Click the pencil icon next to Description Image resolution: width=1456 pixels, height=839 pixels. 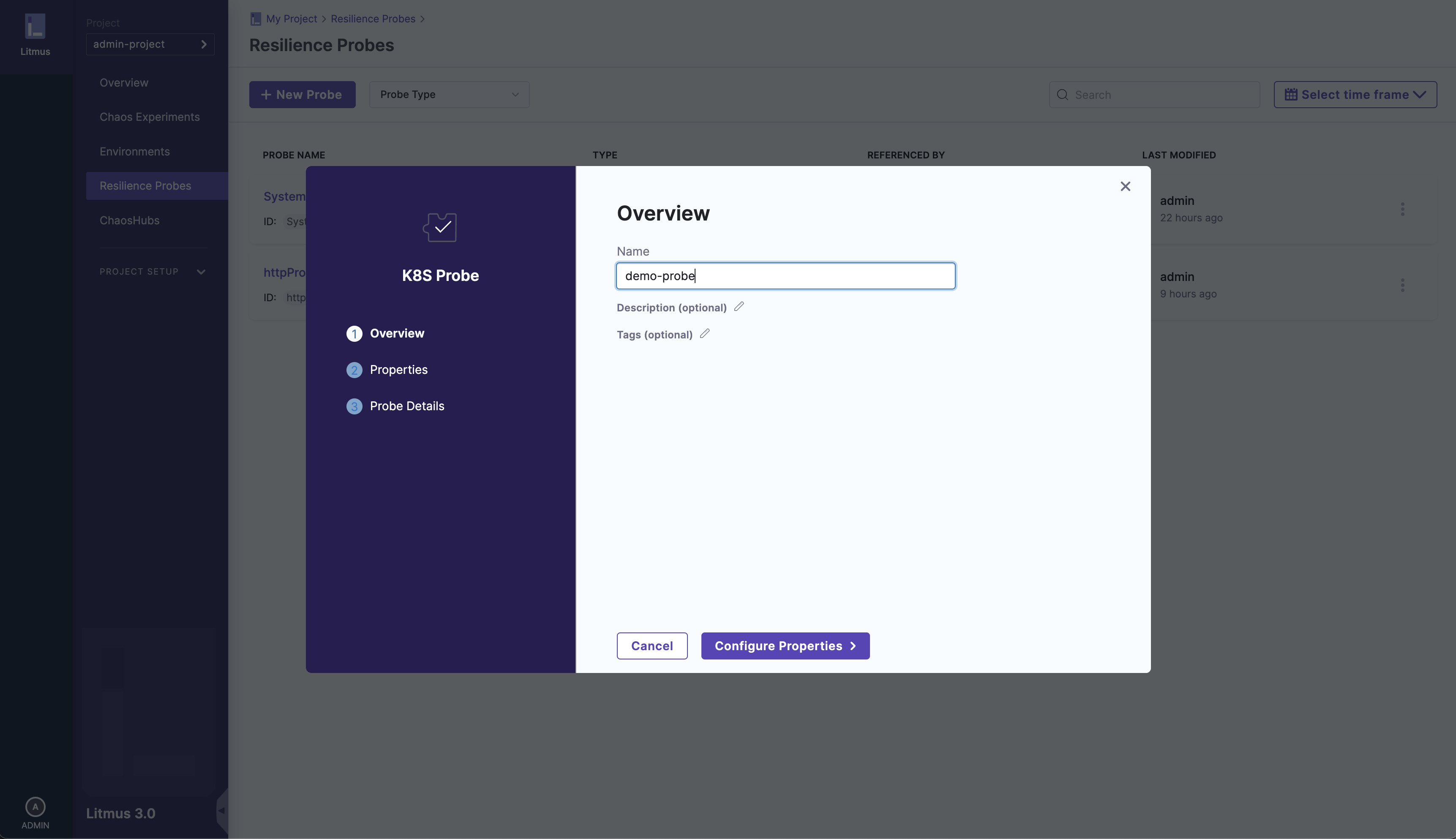click(739, 307)
